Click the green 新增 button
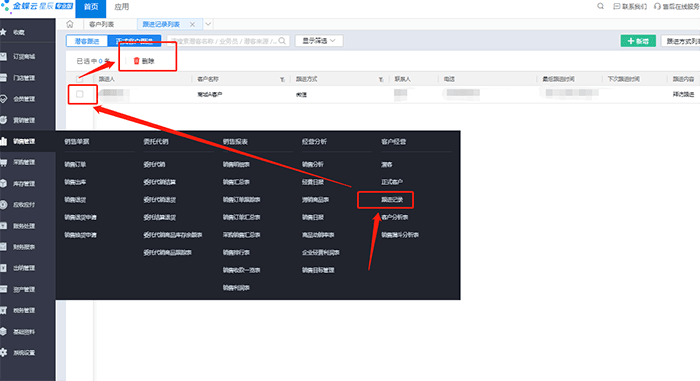700x381 pixels. (638, 41)
